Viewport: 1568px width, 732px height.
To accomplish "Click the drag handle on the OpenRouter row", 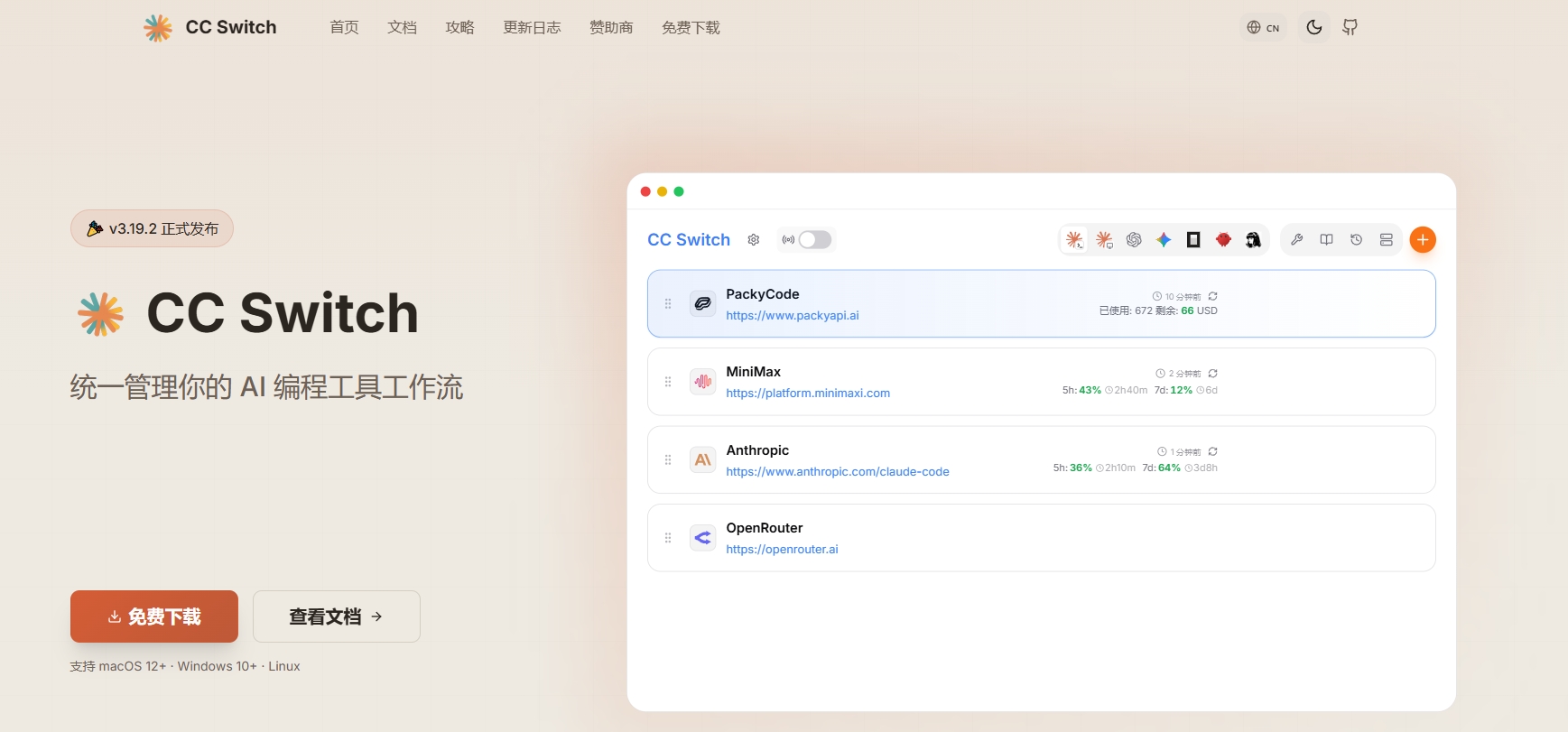I will coord(668,538).
